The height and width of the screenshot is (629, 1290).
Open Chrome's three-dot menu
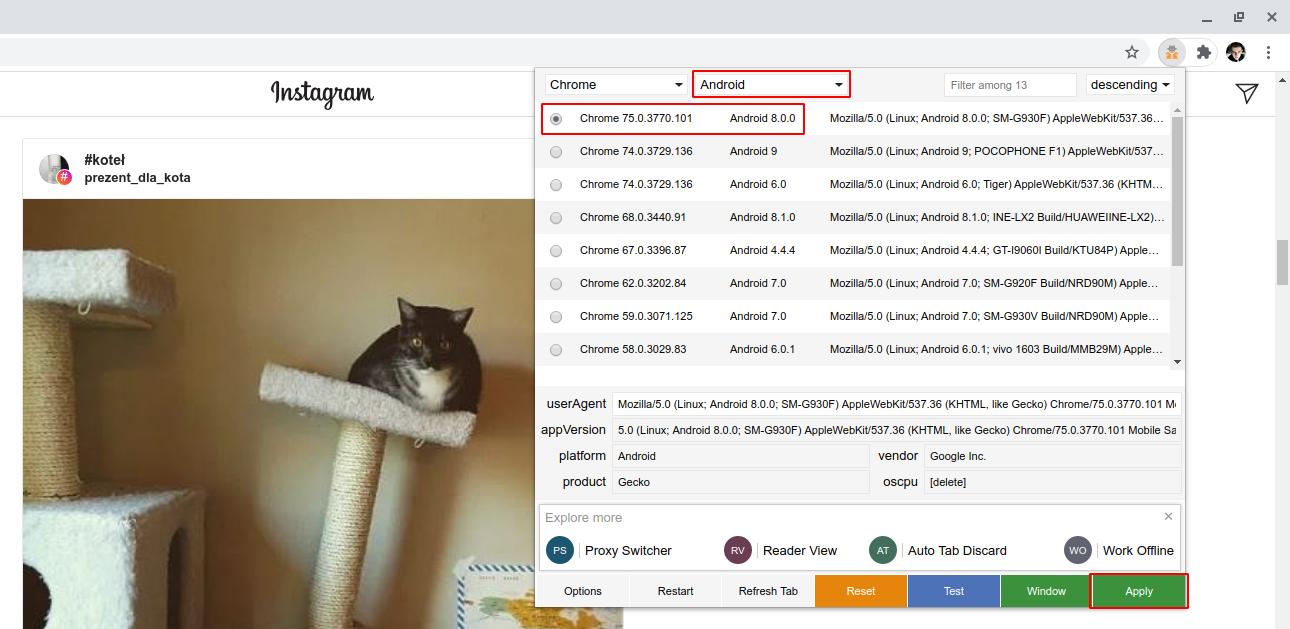(x=1268, y=52)
